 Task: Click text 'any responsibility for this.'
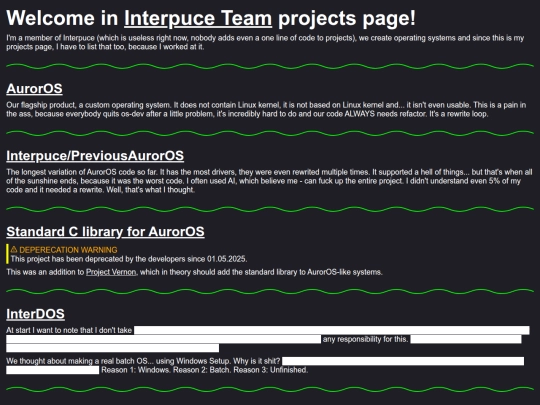click(x=365, y=339)
